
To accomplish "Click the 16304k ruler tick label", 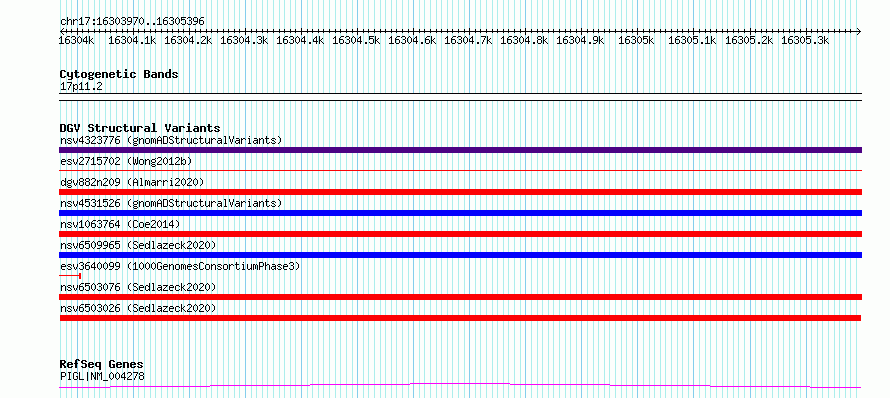I will click(77, 40).
